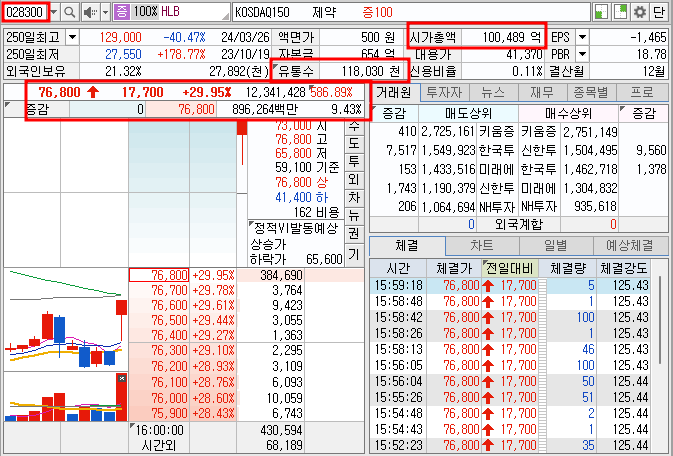The image size is (673, 456).
Task: Click the 2,725,161 sell volume cell
Action: point(448,132)
